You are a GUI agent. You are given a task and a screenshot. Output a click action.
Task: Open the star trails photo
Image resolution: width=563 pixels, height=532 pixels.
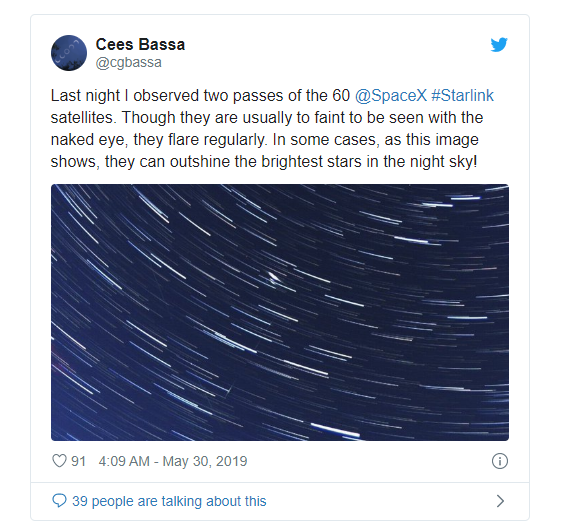(280, 312)
